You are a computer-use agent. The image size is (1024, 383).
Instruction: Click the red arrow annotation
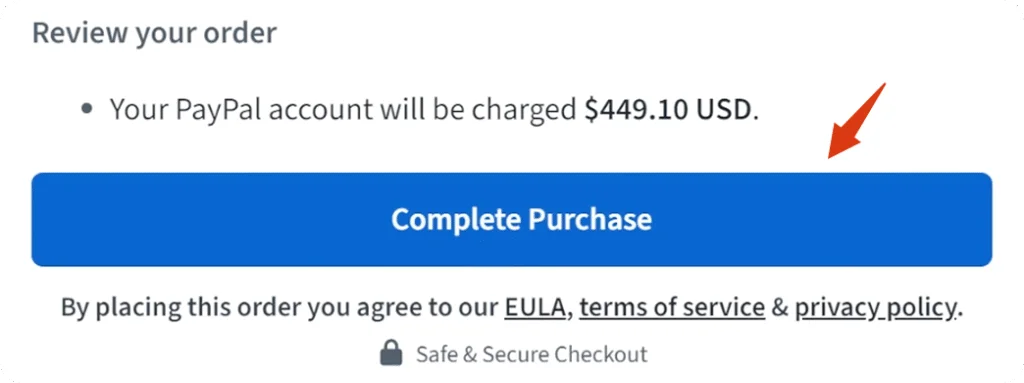pos(856,121)
